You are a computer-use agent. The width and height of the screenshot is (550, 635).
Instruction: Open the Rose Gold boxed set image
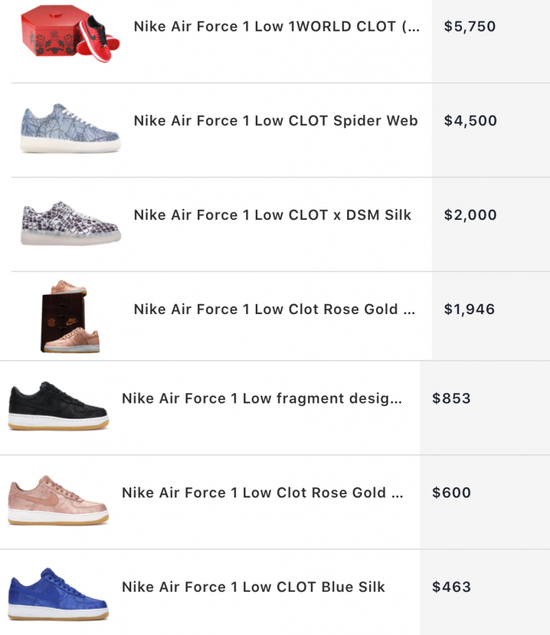tap(70, 316)
